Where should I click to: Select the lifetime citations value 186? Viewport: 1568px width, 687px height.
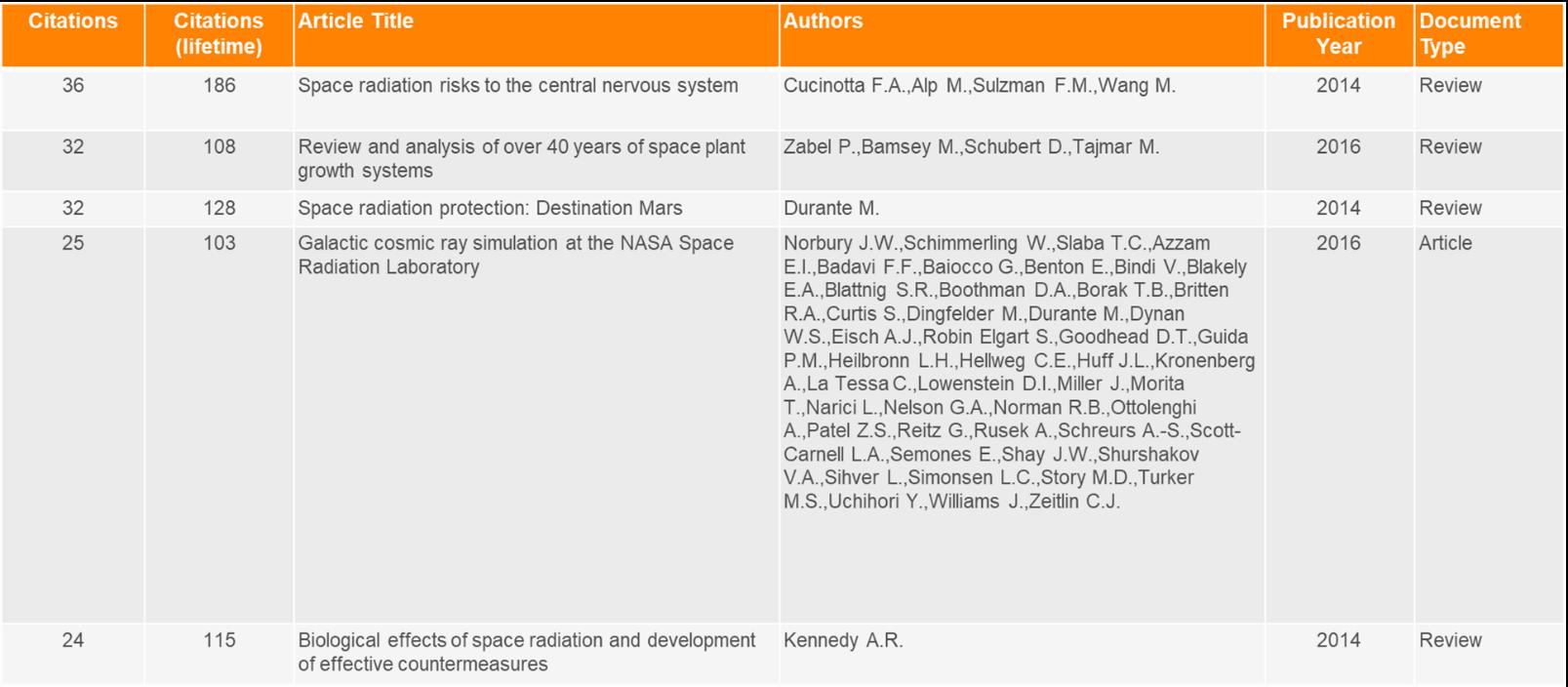click(219, 86)
